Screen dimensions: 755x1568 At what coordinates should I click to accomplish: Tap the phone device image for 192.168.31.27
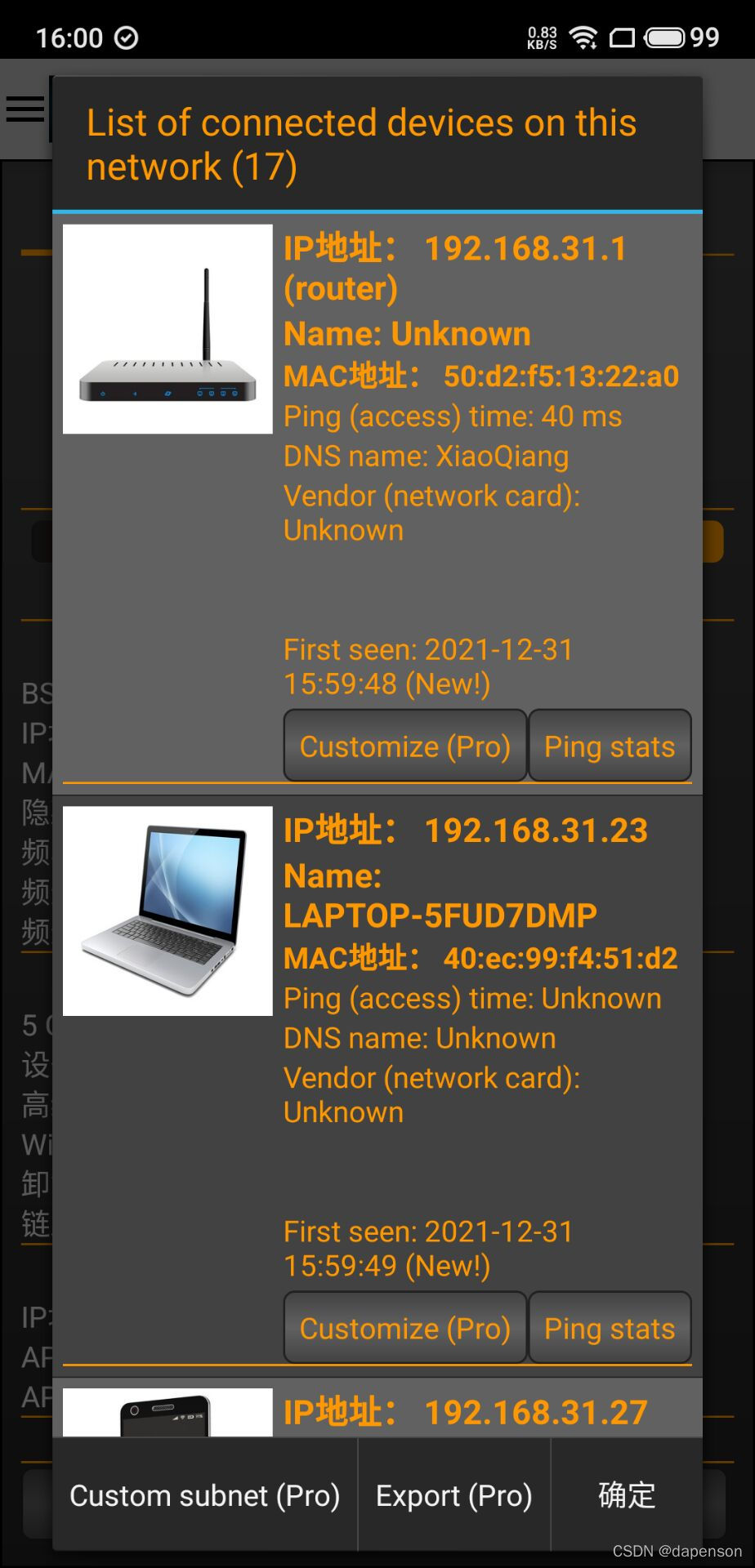(168, 1412)
